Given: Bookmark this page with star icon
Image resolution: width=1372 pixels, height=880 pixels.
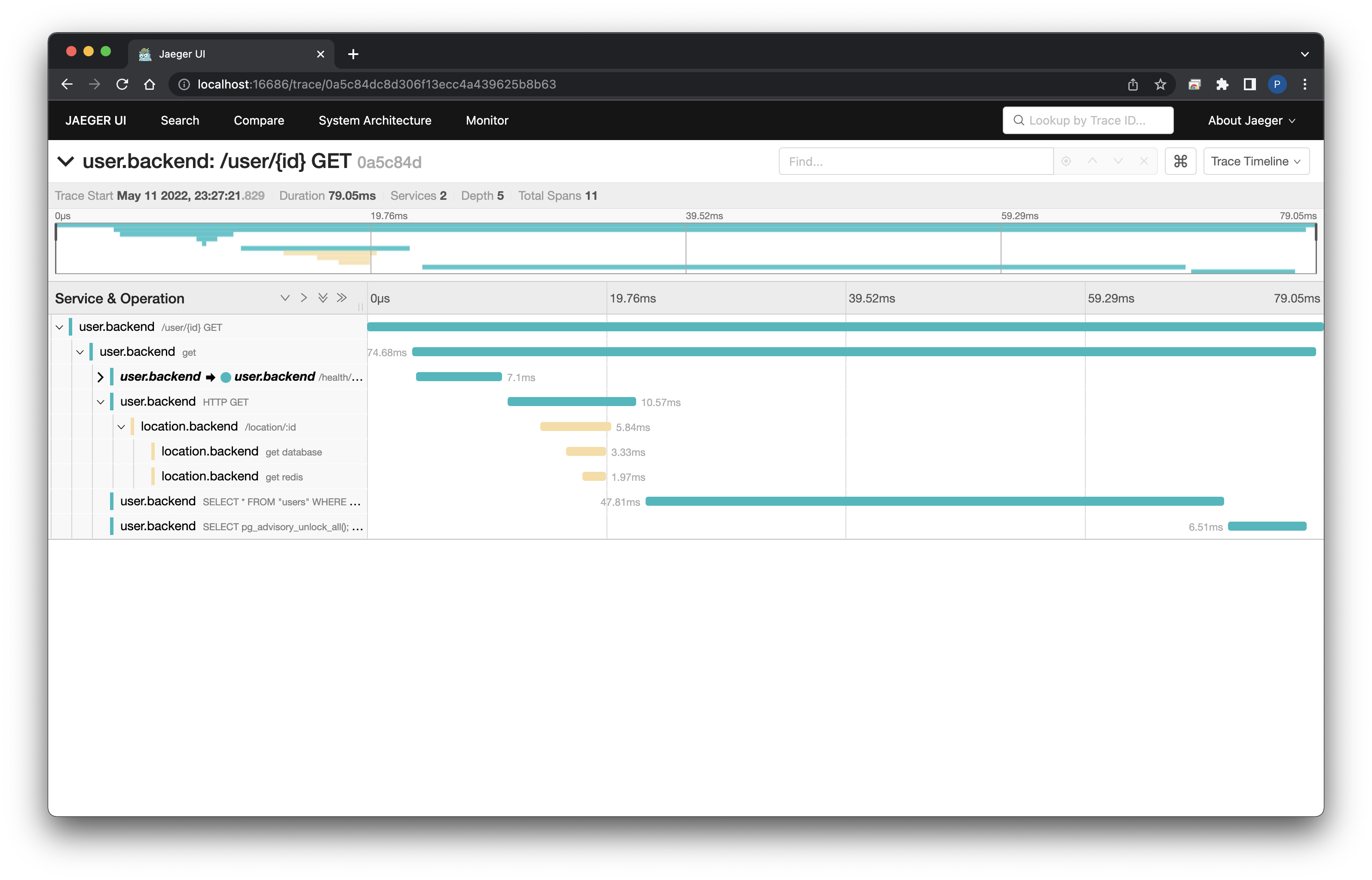Looking at the screenshot, I should 1160,85.
